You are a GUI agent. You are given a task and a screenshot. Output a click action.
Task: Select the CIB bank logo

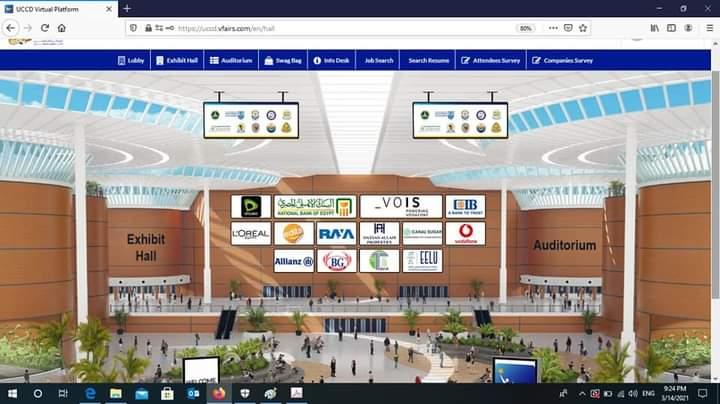pyautogui.click(x=465, y=207)
